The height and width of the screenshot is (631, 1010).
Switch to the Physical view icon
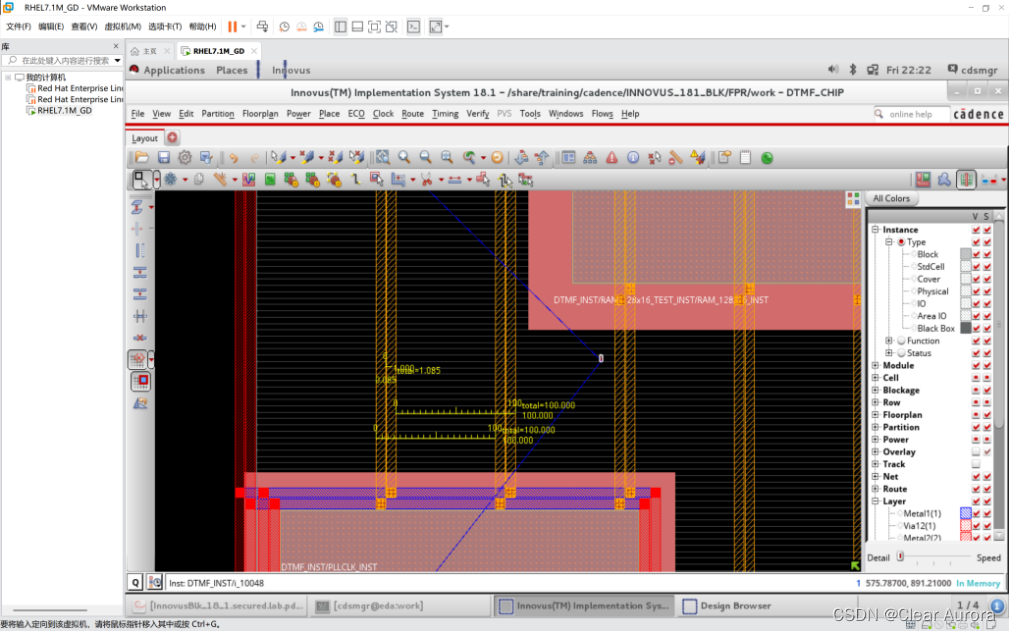pyautogui.click(x=966, y=180)
